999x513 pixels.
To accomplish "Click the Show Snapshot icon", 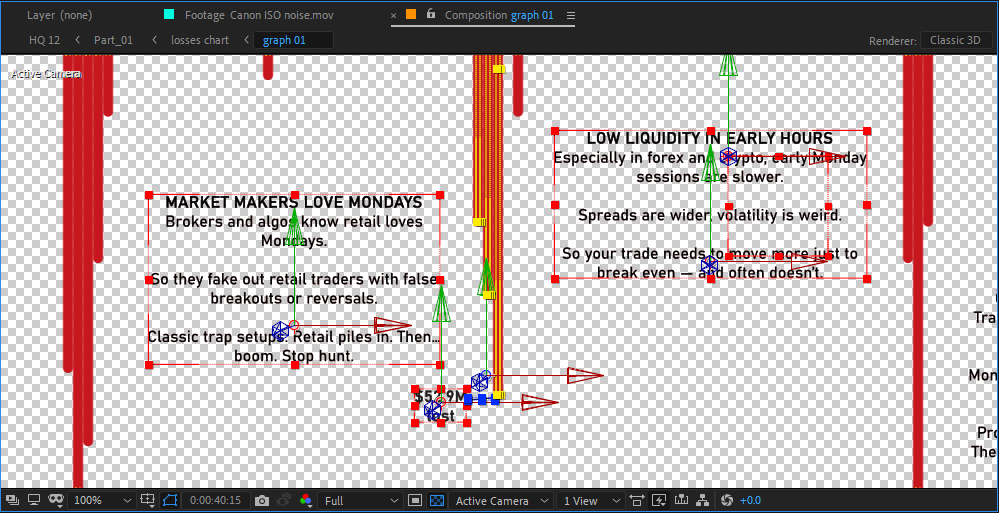I will click(284, 501).
